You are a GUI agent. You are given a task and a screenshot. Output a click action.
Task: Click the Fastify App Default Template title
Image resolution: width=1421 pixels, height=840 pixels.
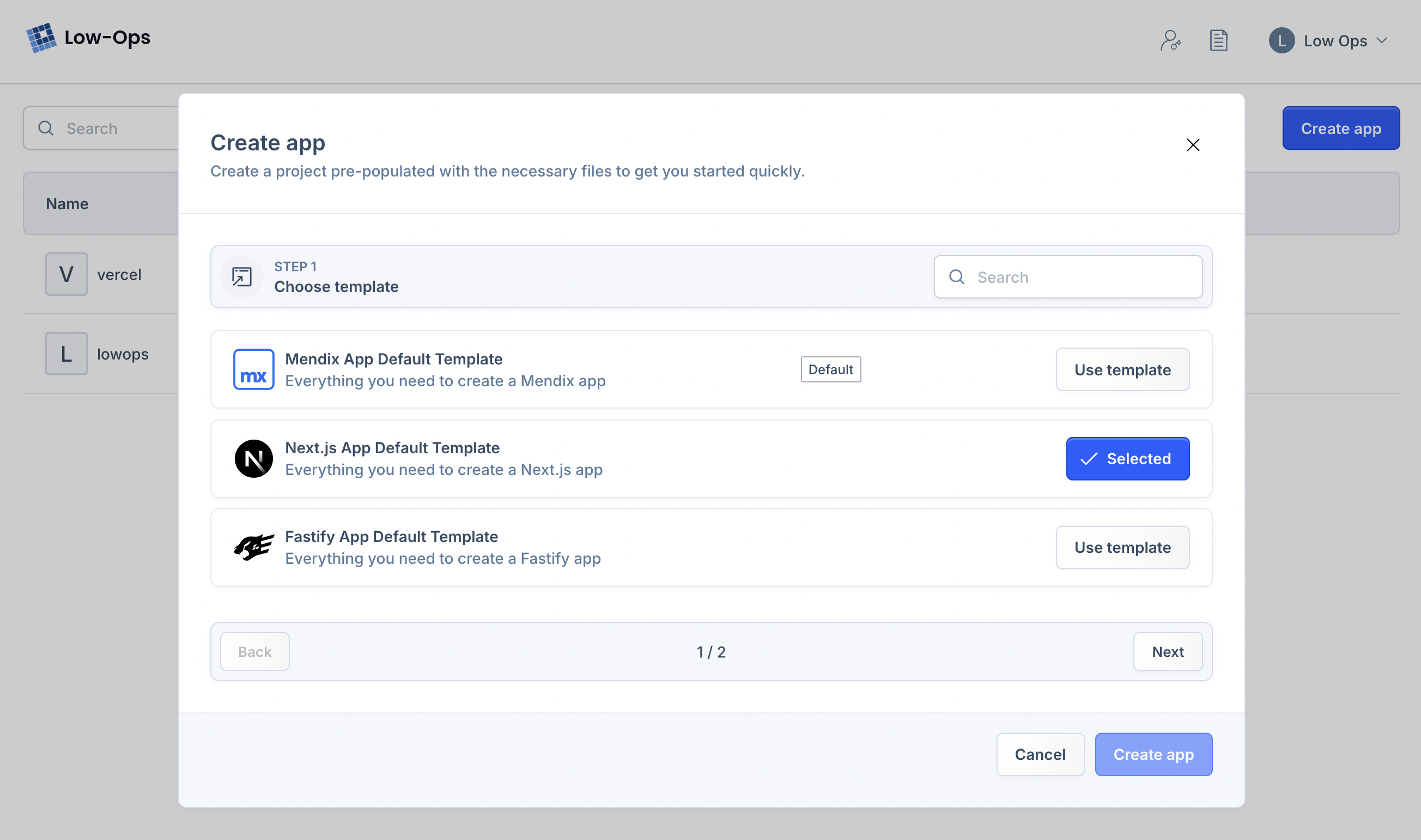tap(391, 537)
